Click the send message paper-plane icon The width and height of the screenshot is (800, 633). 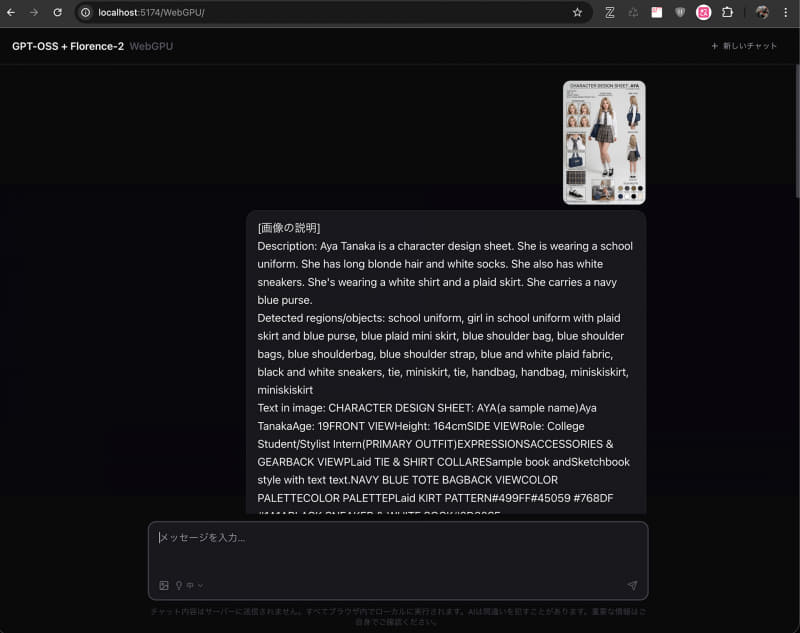632,584
